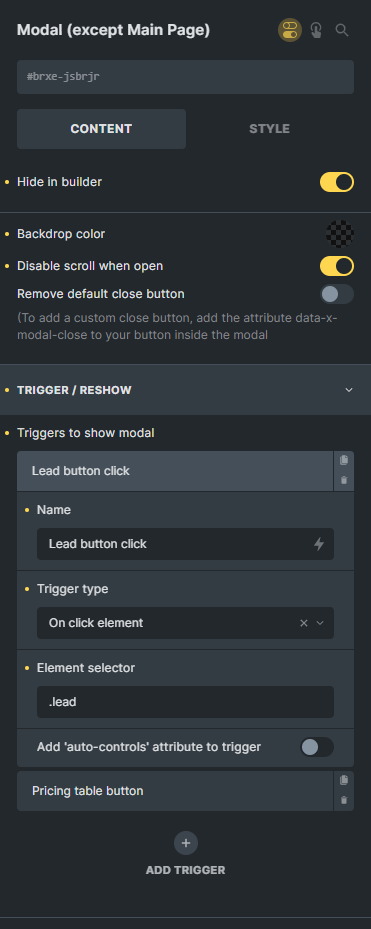The image size is (371, 929).
Task: Click the search magnifier icon
Action: (342, 30)
